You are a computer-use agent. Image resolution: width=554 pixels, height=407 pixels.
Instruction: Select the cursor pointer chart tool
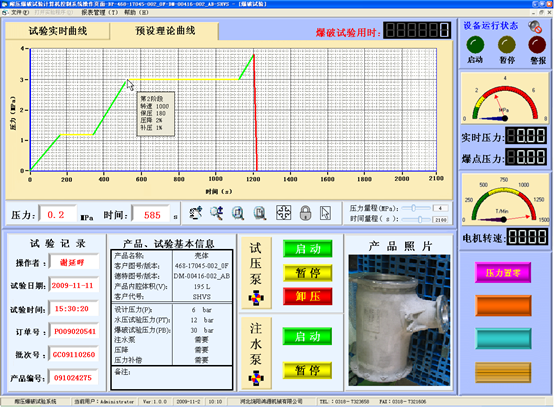tap(325, 213)
